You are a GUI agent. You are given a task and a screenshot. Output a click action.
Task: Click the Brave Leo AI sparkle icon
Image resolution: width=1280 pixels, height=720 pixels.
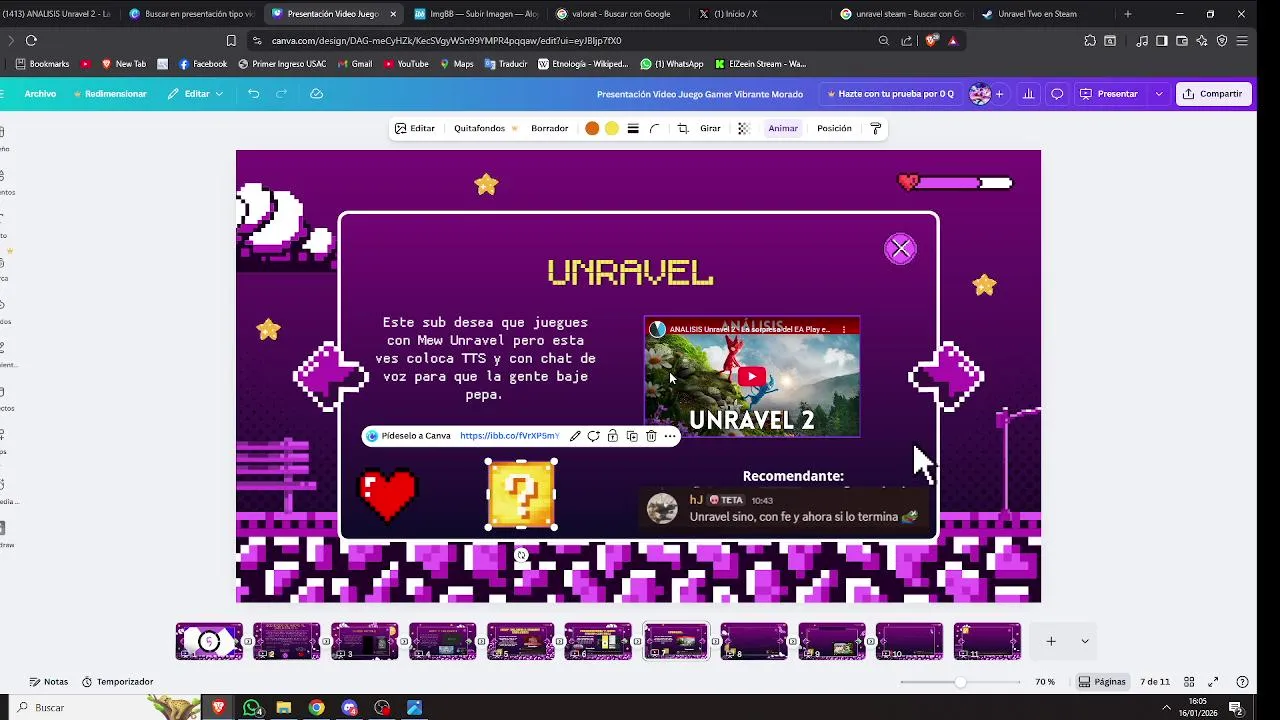tap(1202, 41)
